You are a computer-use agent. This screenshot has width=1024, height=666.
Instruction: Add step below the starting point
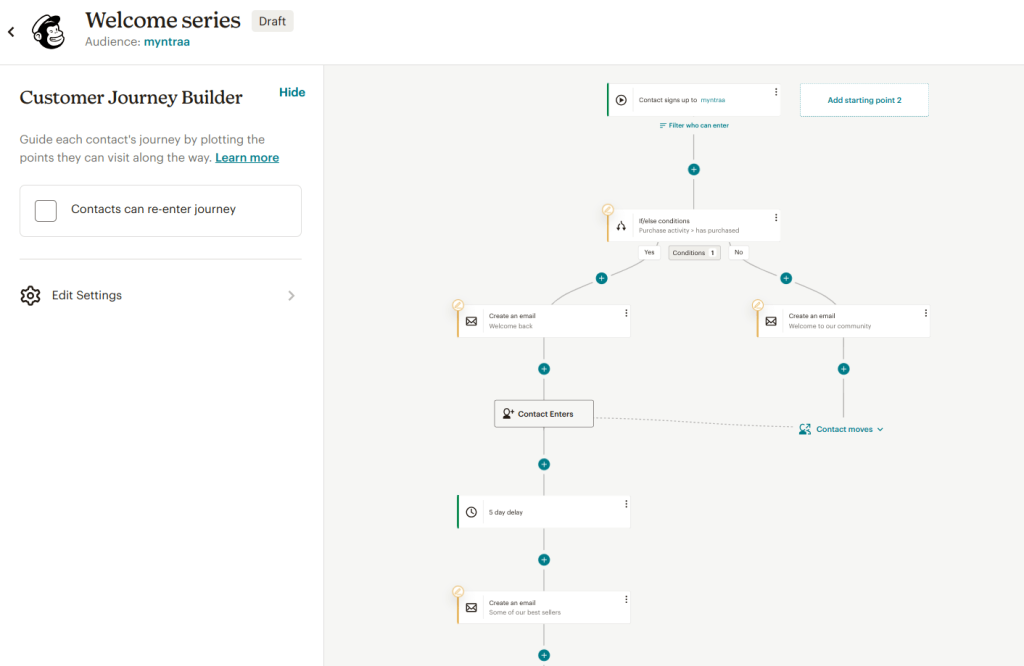(x=694, y=169)
